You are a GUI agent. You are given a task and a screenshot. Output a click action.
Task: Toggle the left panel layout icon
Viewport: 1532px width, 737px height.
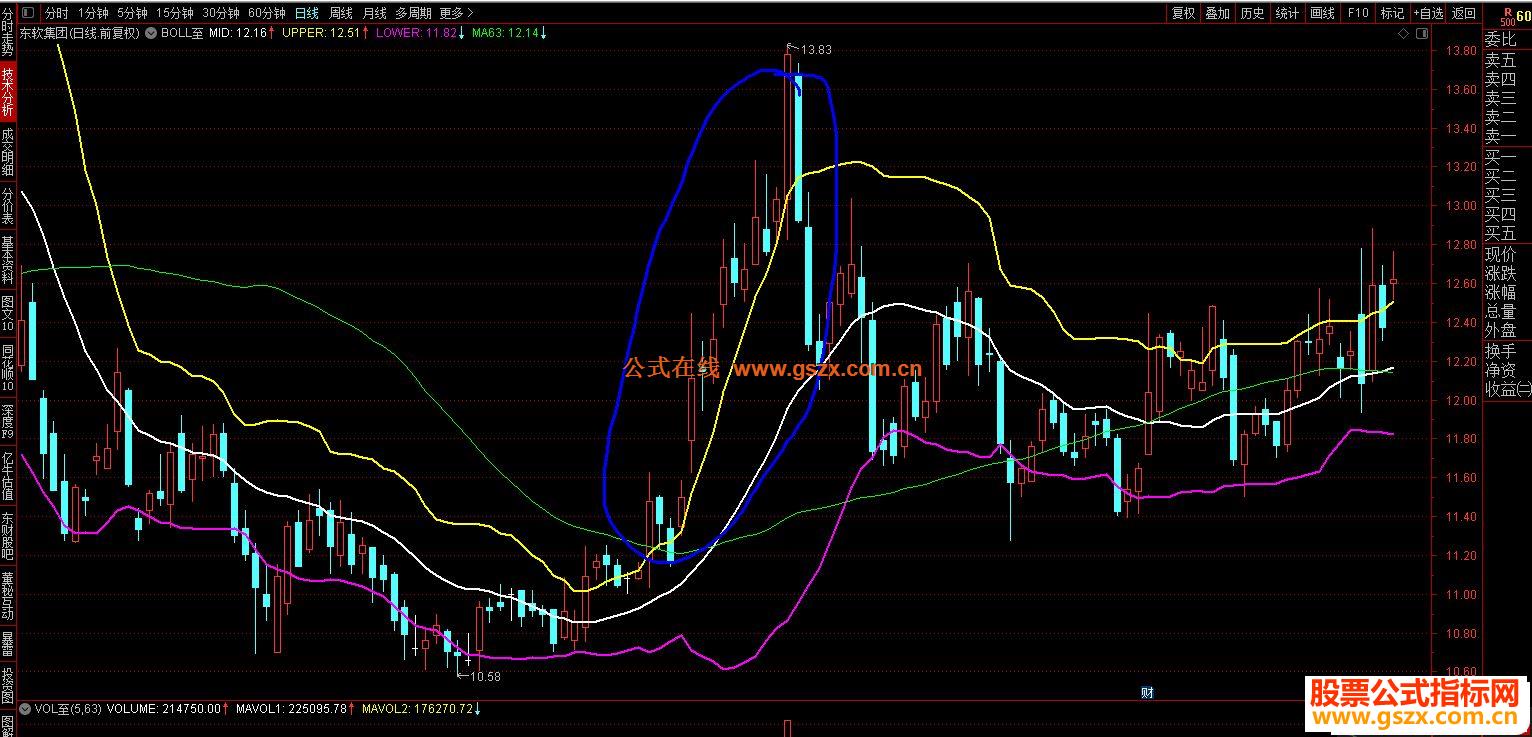pos(26,13)
